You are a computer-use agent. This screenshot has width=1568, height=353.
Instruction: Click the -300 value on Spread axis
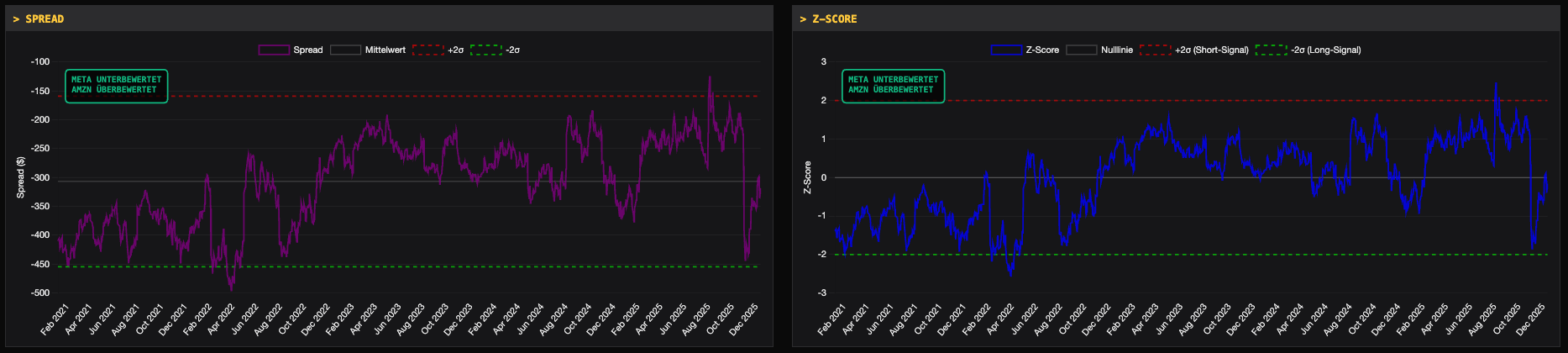pyautogui.click(x=39, y=178)
